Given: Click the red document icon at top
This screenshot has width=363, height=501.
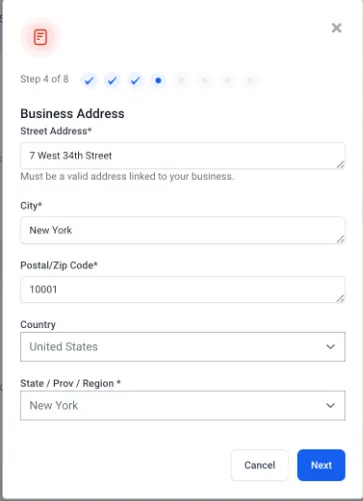Looking at the screenshot, I should click(x=40, y=37).
